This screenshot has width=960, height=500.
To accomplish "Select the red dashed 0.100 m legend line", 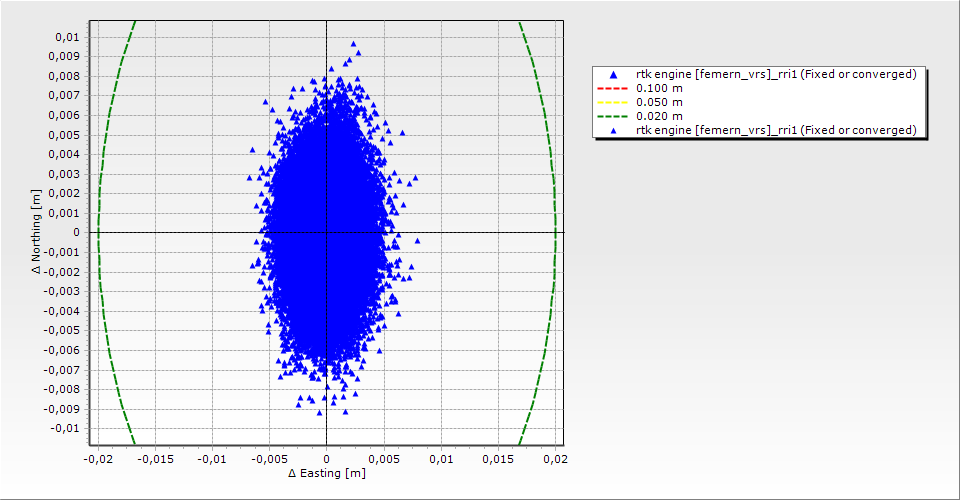I will point(613,88).
